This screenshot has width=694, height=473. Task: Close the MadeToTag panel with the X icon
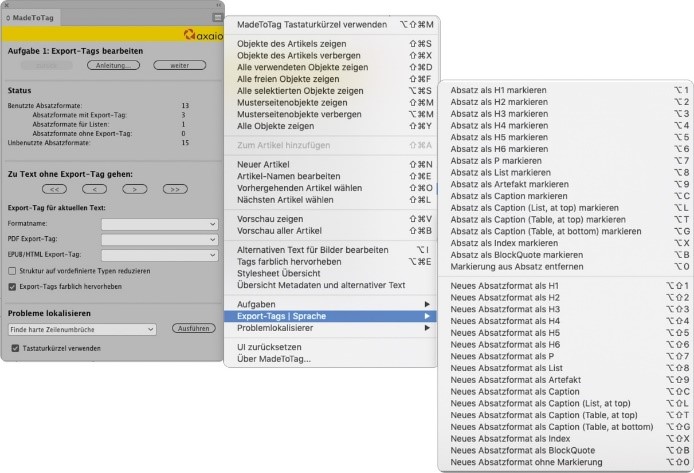point(6,5)
